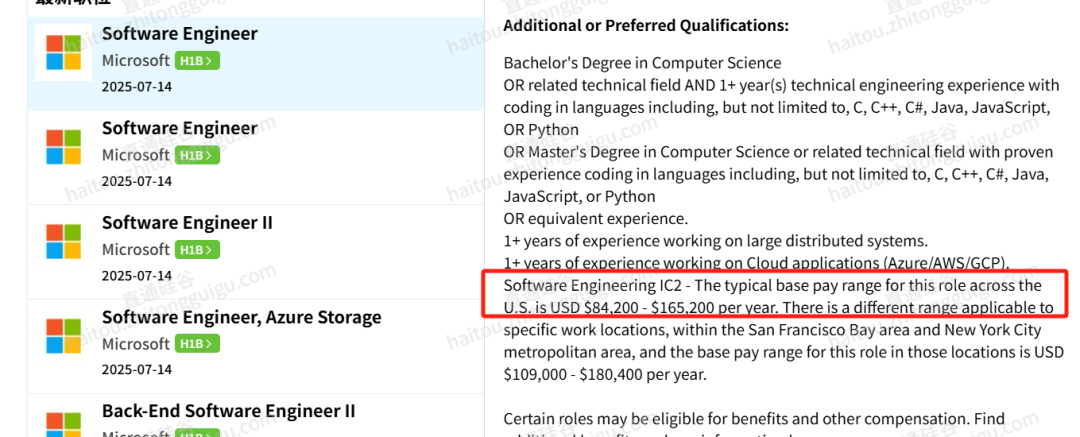Open H1B badge under Software Engineer II
Viewport: 1080px width, 437px height.
pyautogui.click(x=197, y=250)
